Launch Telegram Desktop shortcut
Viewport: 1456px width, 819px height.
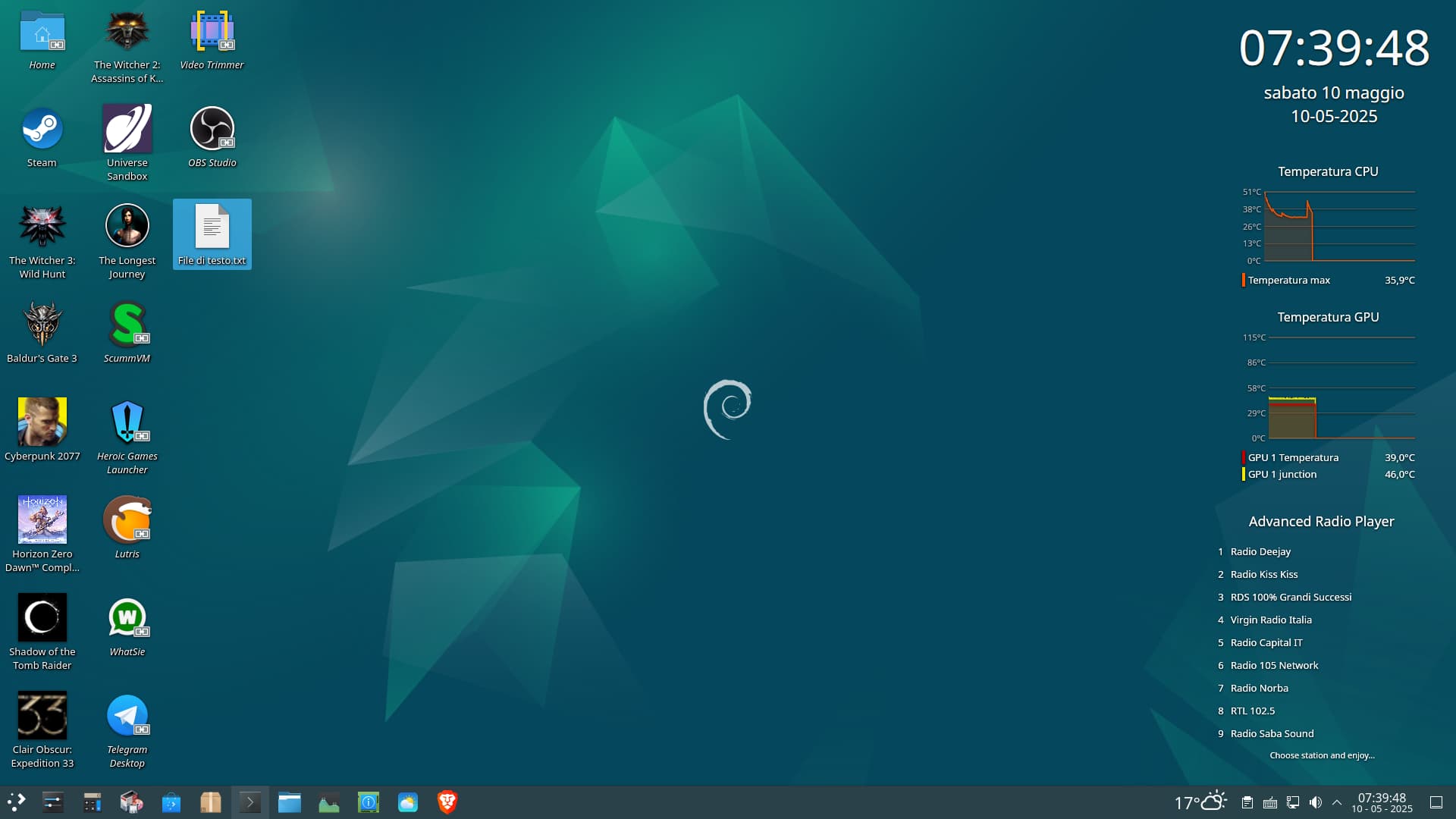[x=127, y=730]
